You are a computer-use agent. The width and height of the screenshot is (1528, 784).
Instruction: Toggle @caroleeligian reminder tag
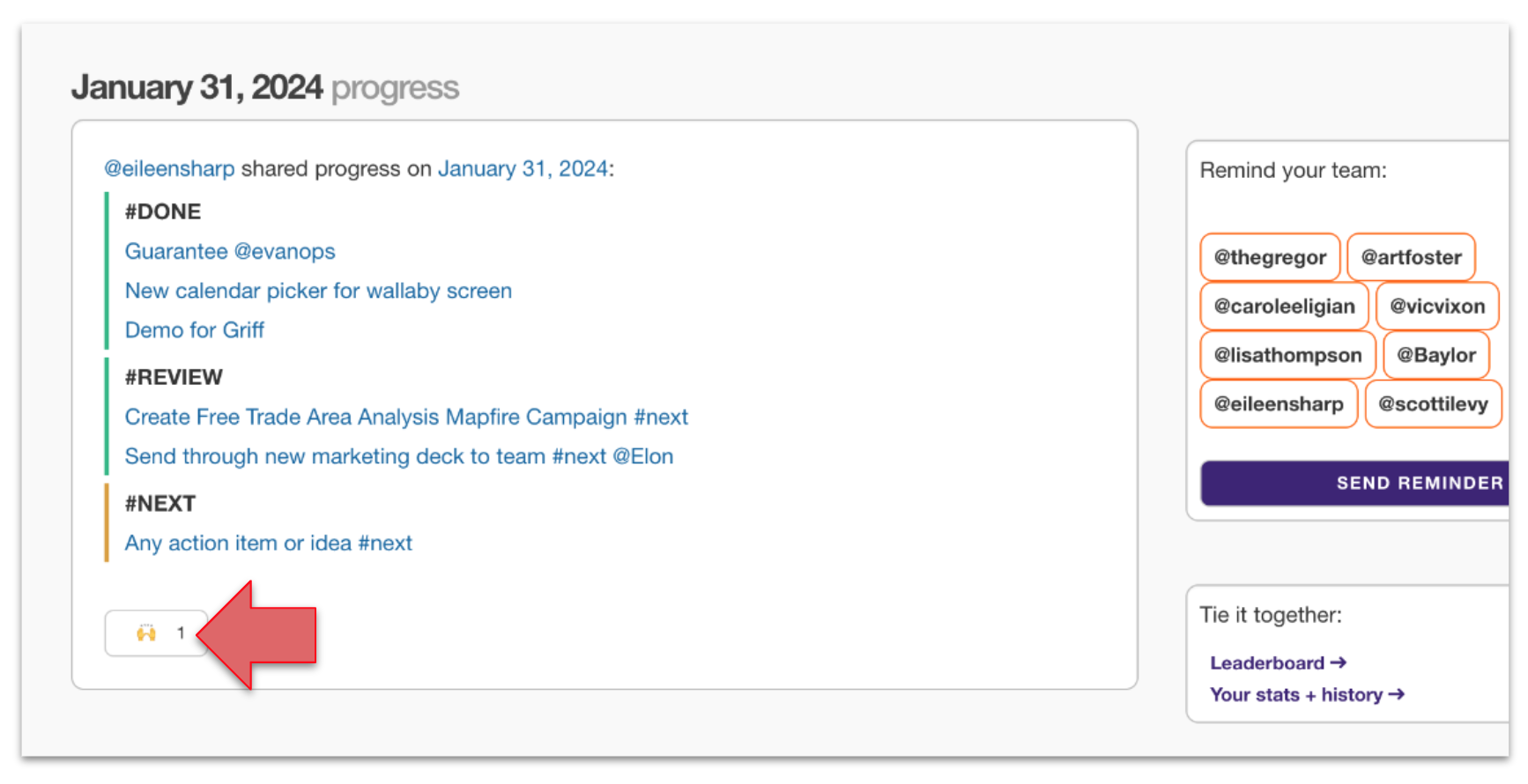[x=1284, y=307]
